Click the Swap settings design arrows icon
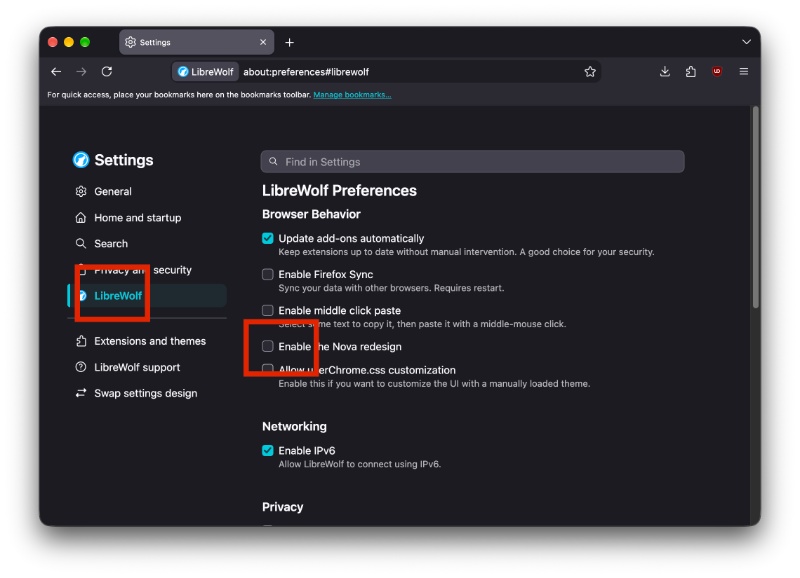The width and height of the screenshot is (800, 578). point(81,393)
